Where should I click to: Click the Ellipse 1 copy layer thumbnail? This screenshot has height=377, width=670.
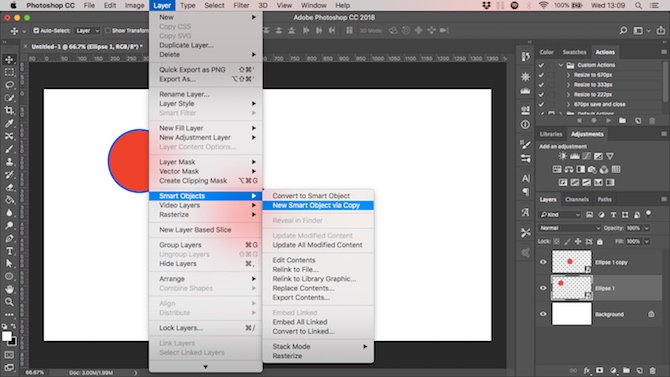coord(571,262)
